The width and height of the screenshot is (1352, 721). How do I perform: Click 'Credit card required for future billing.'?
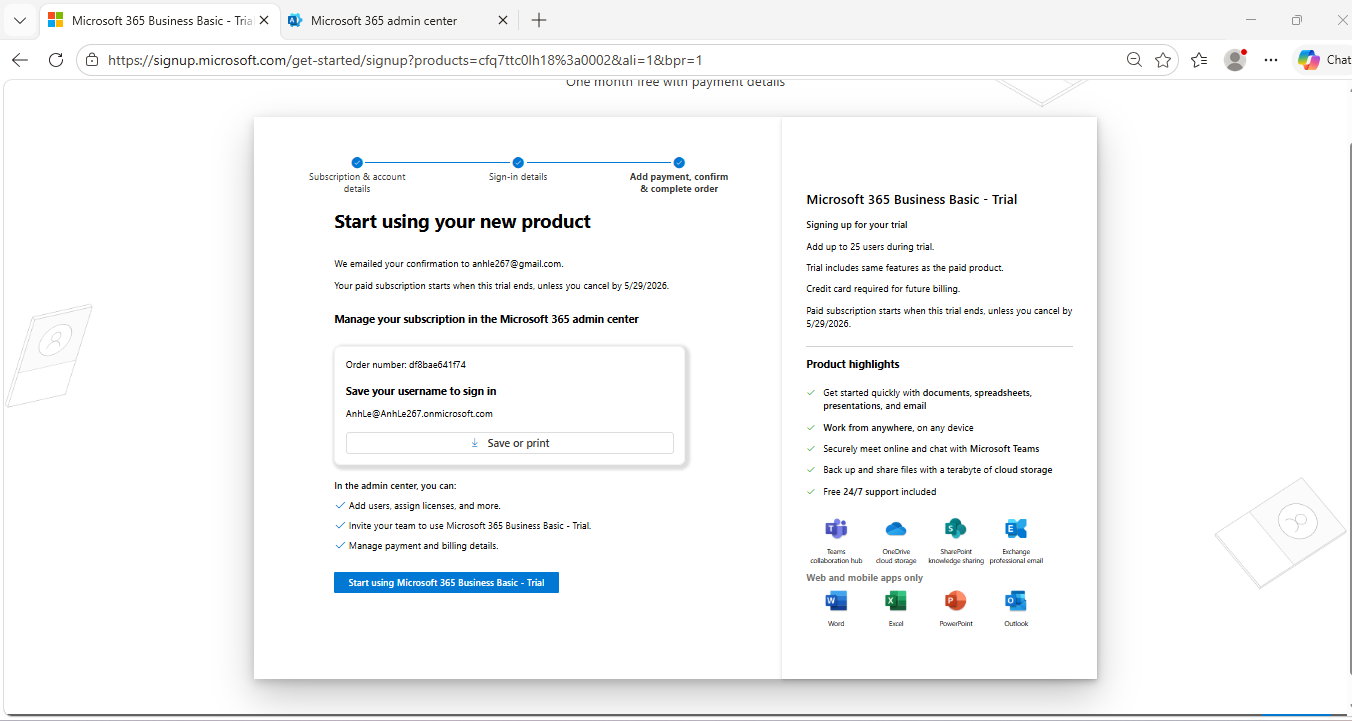pos(883,289)
